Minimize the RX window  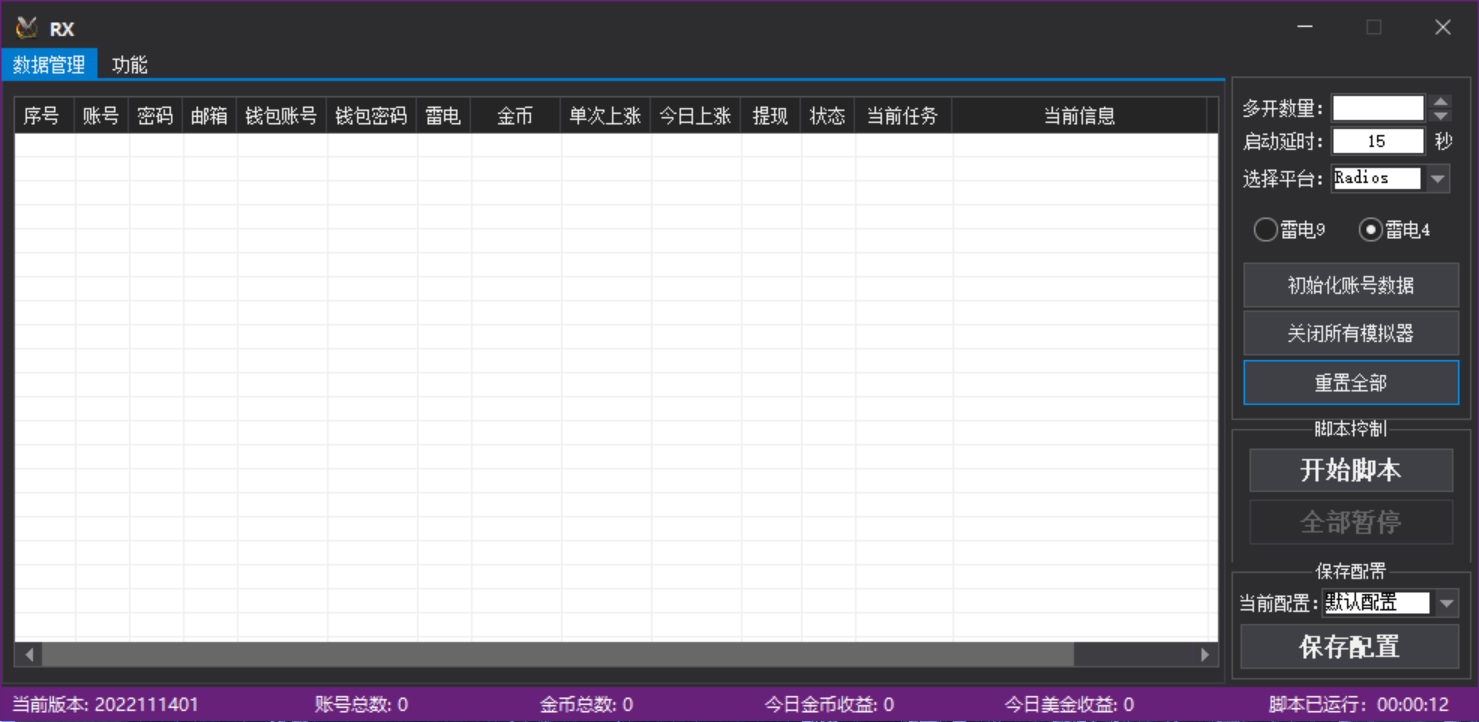click(1305, 28)
